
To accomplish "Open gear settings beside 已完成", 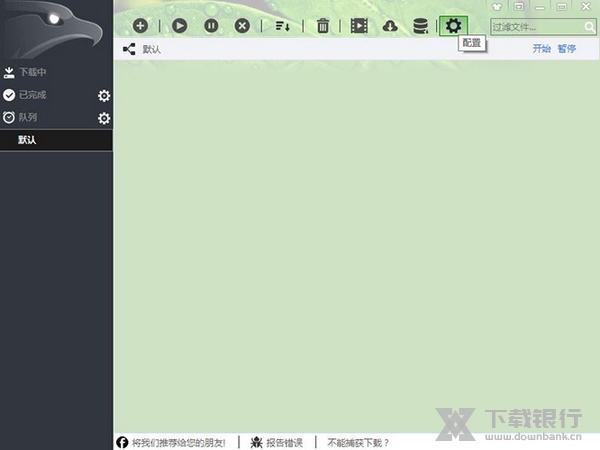I will pos(104,96).
